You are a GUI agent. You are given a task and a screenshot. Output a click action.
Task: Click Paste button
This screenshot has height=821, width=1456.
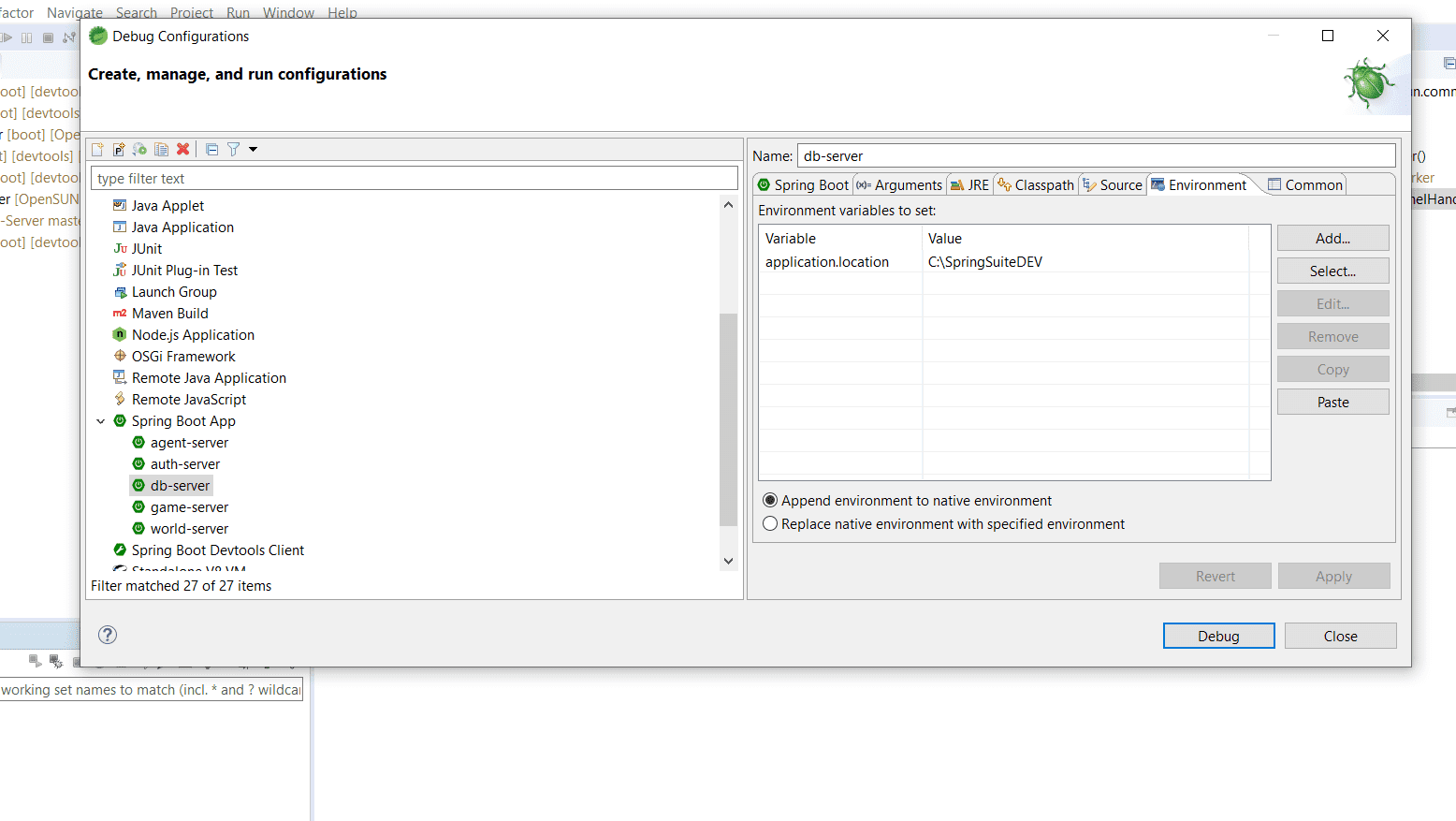[x=1332, y=403]
